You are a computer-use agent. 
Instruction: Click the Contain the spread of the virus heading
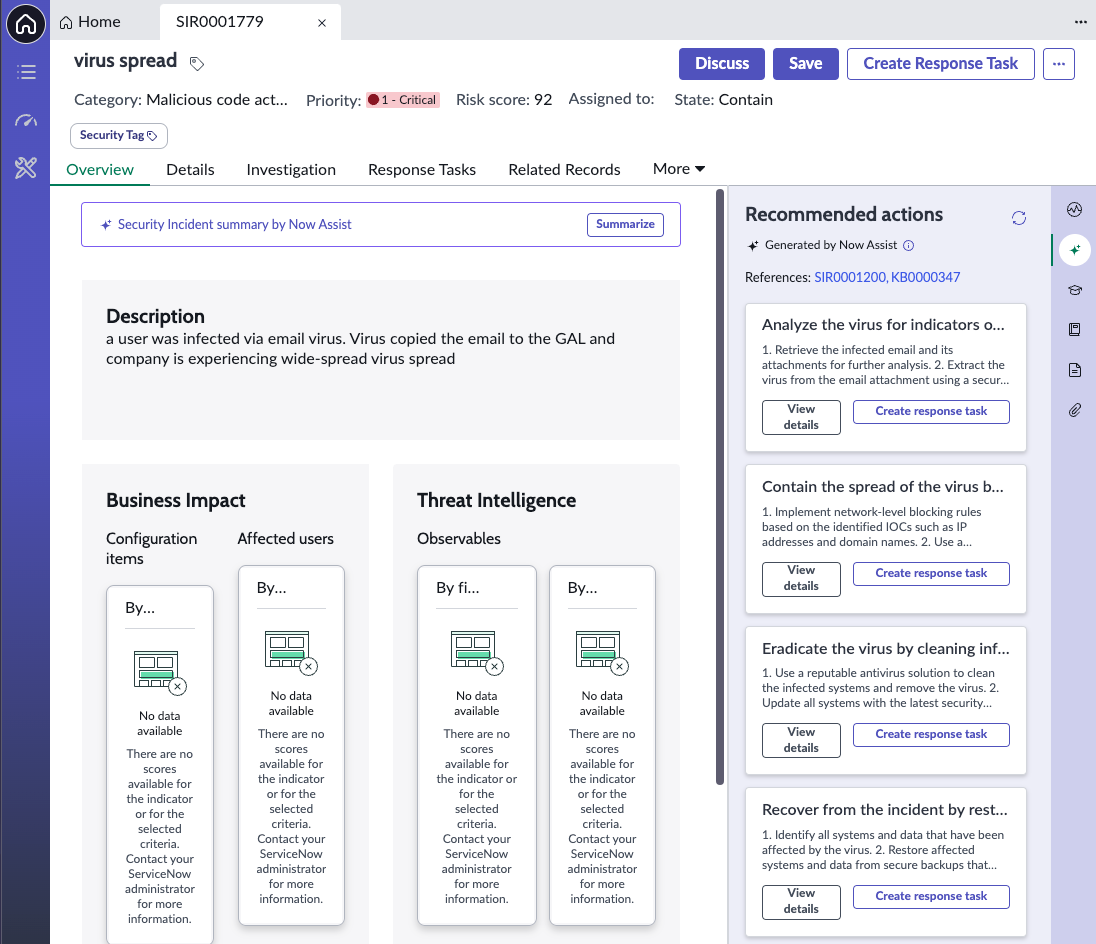click(x=883, y=487)
